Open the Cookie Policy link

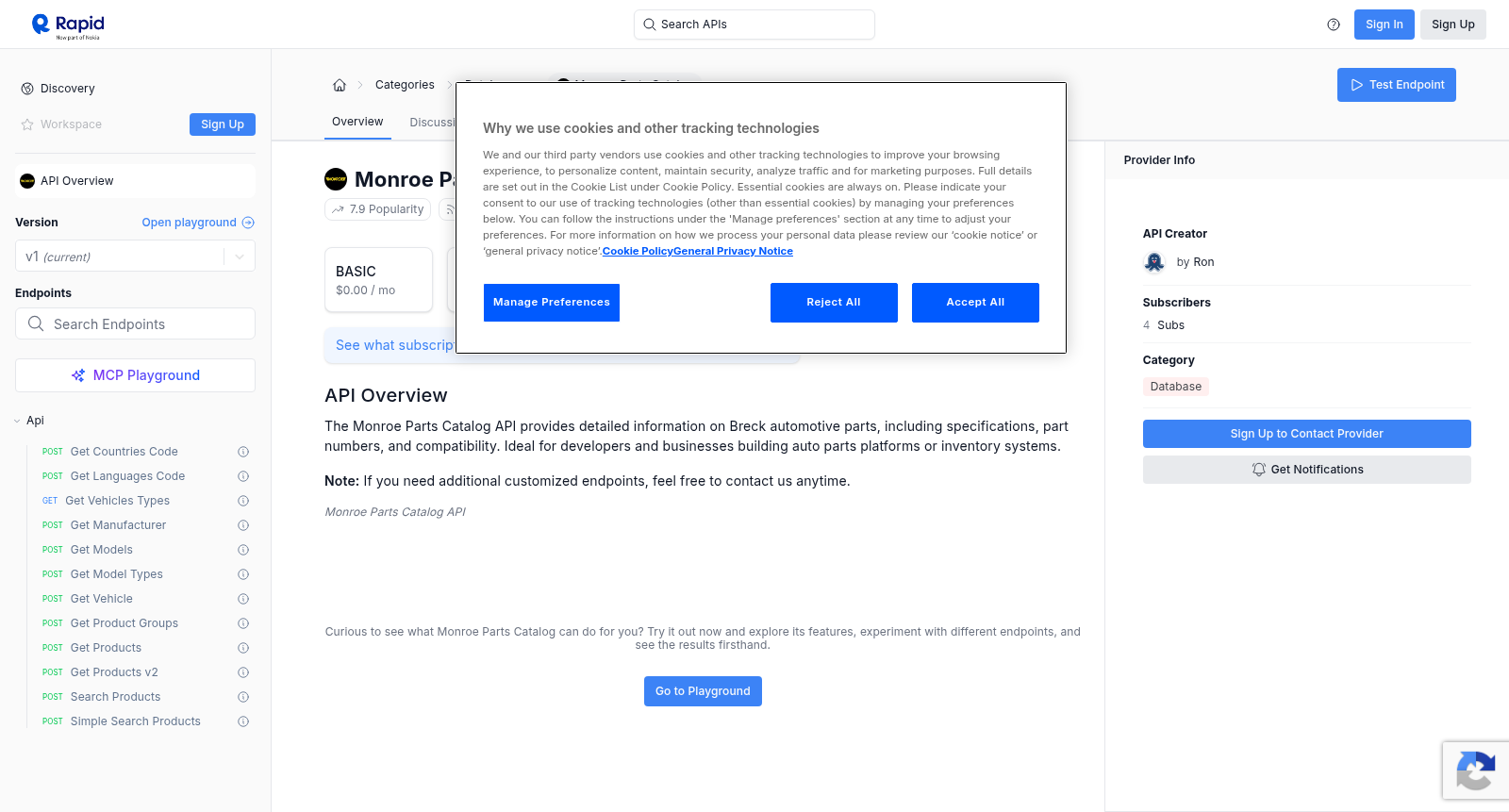coord(638,251)
